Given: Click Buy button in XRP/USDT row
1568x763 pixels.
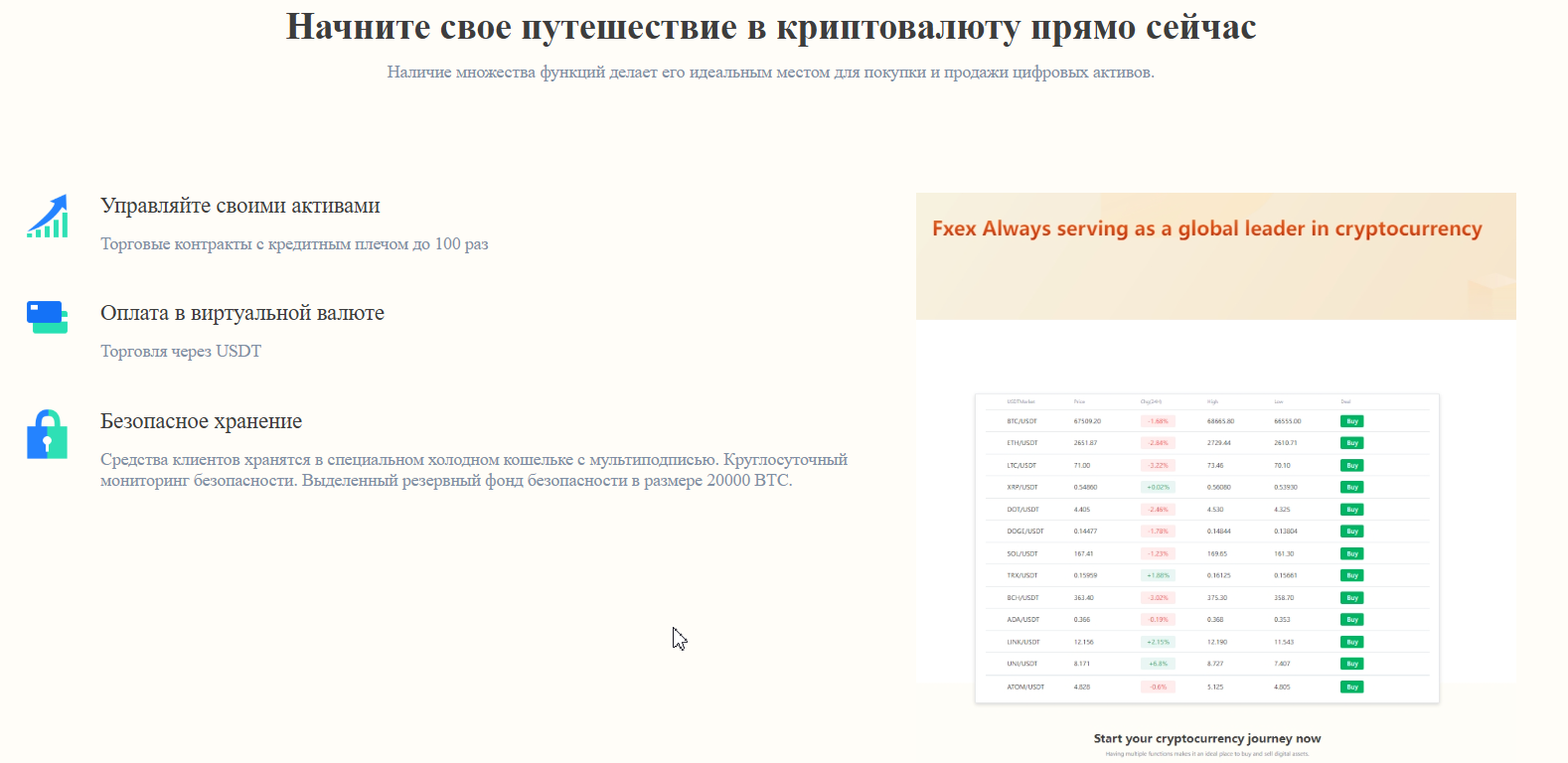Looking at the screenshot, I should coord(1351,487).
